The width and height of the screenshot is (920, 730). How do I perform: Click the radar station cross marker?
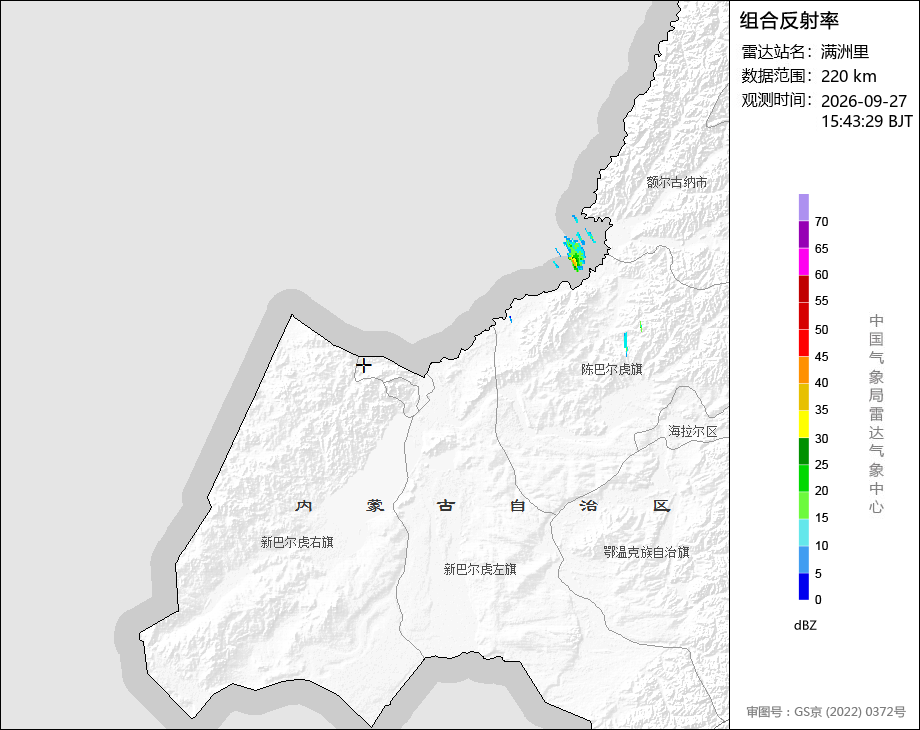tap(364, 365)
